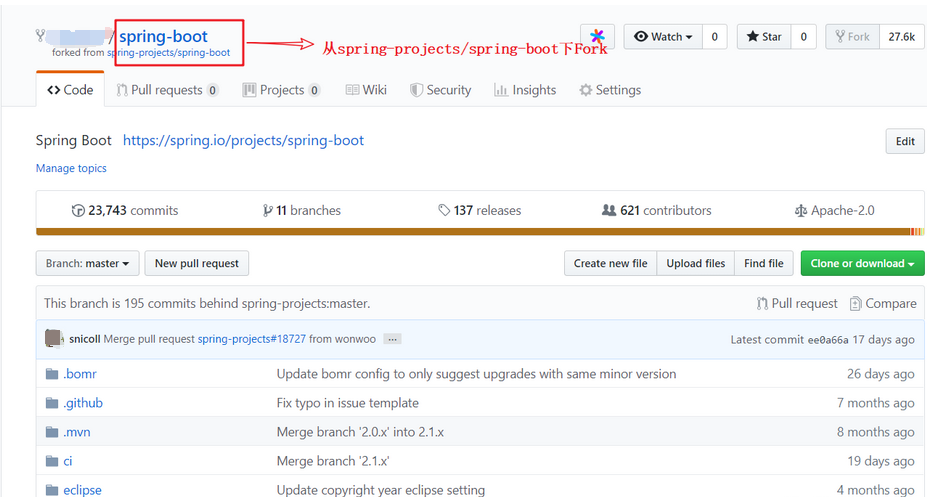The height and width of the screenshot is (497, 927).
Task: Open "Merge branch '2.1.x'" commit message
Action: coord(333,461)
